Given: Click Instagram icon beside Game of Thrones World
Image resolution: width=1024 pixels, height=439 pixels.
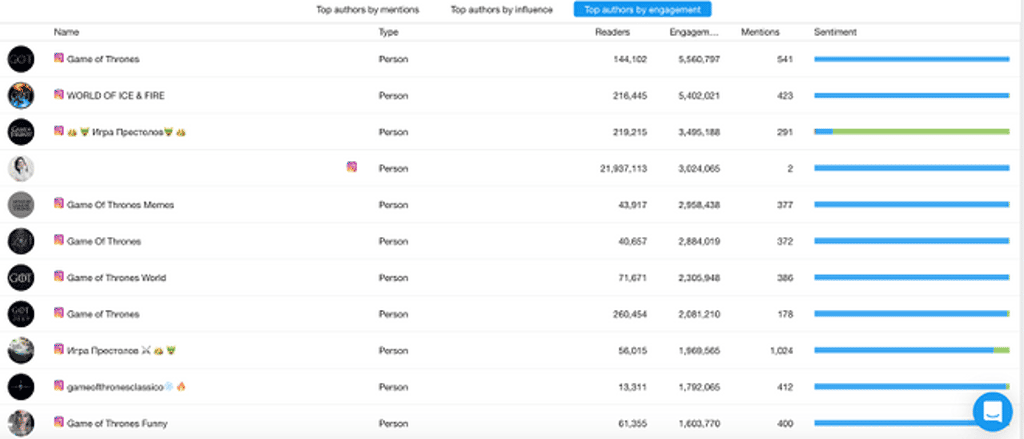Looking at the screenshot, I should (x=59, y=276).
